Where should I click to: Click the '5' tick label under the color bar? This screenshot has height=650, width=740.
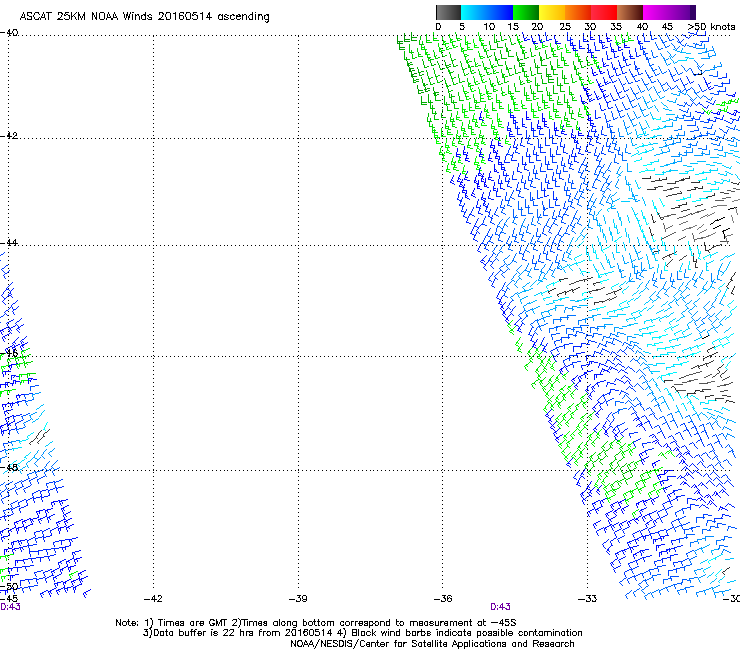[462, 27]
